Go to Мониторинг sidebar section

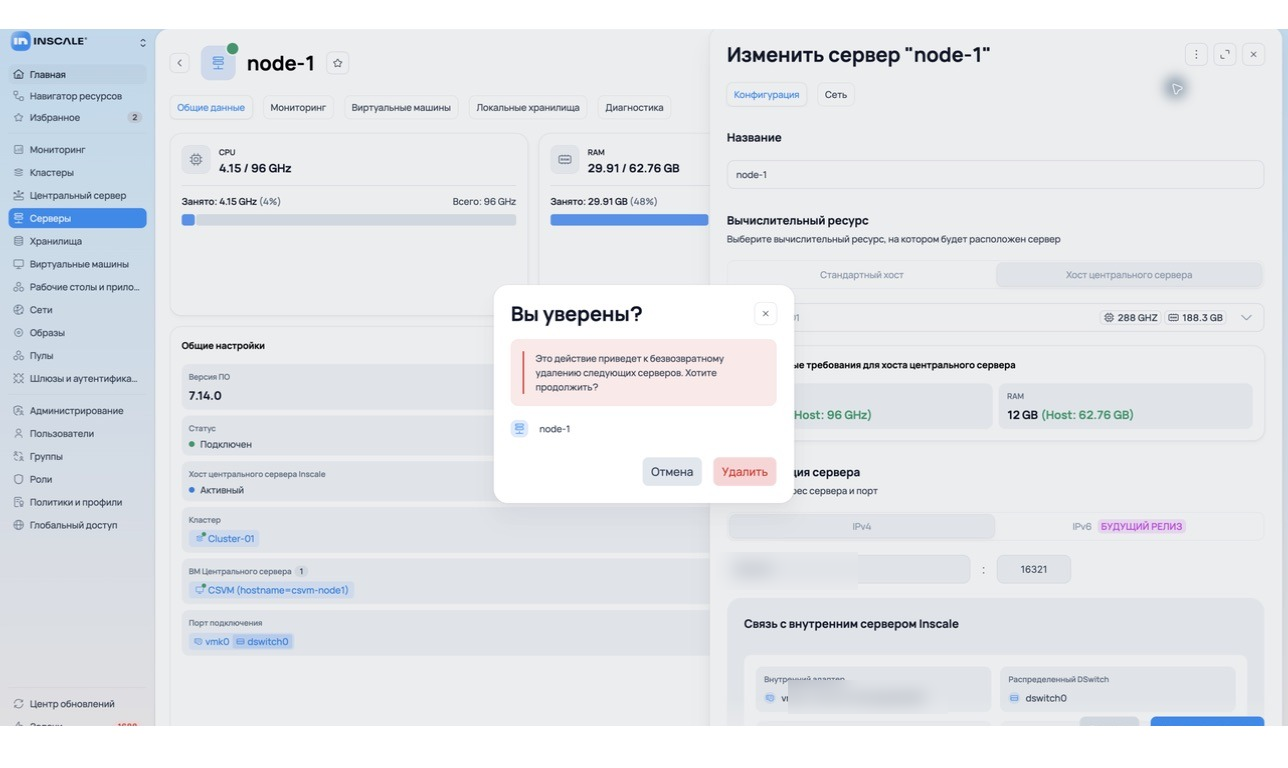click(78, 150)
